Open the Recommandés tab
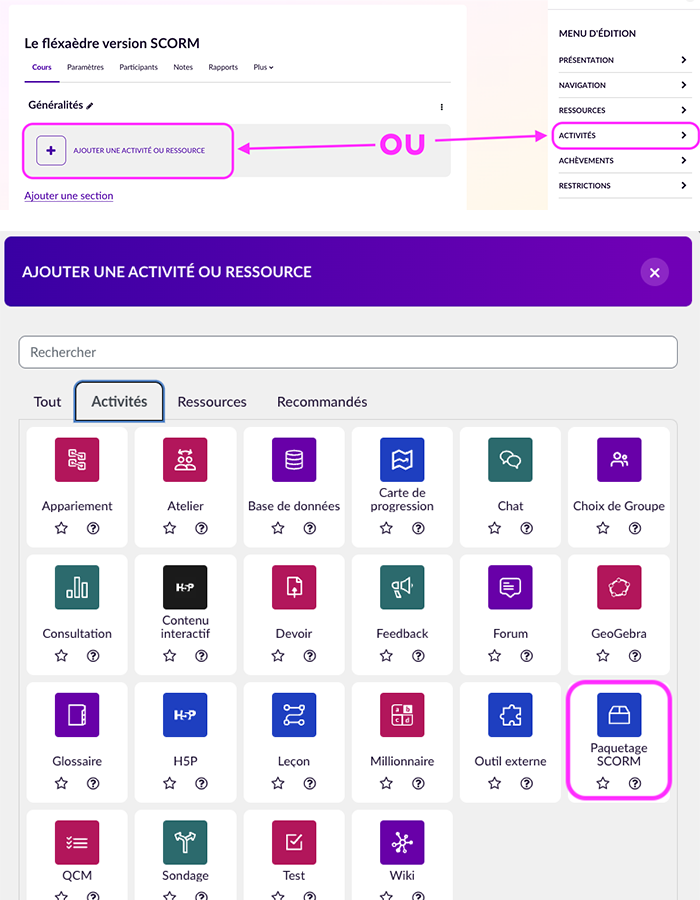The width and height of the screenshot is (700, 900). click(322, 402)
